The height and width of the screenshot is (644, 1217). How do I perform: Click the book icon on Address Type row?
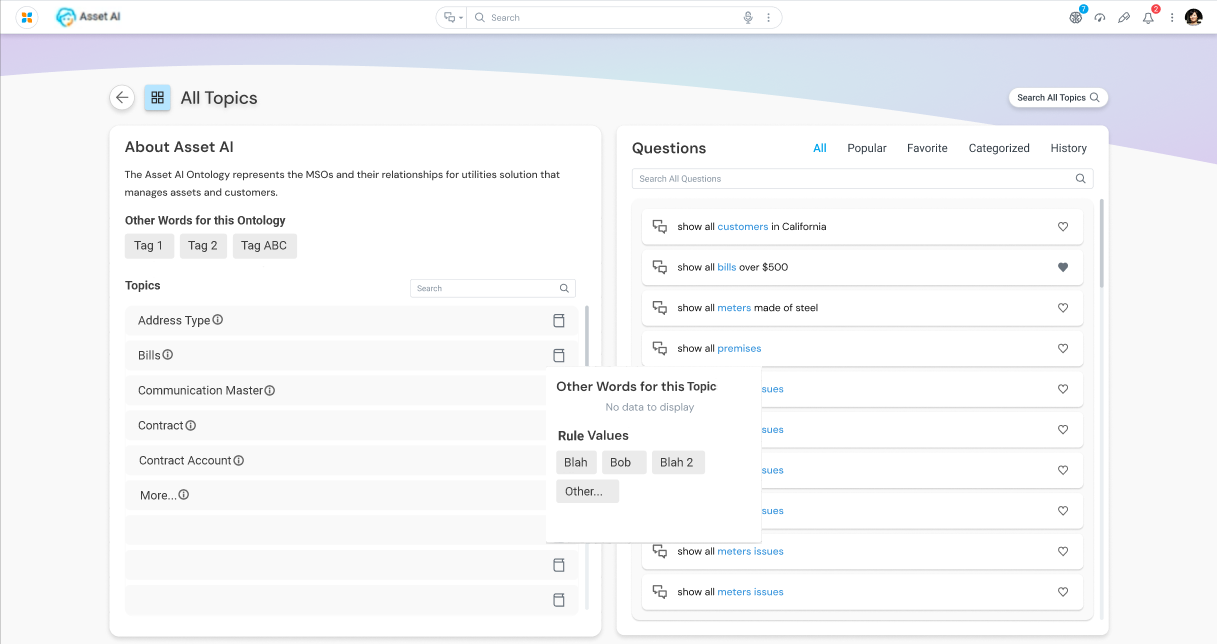coord(559,321)
